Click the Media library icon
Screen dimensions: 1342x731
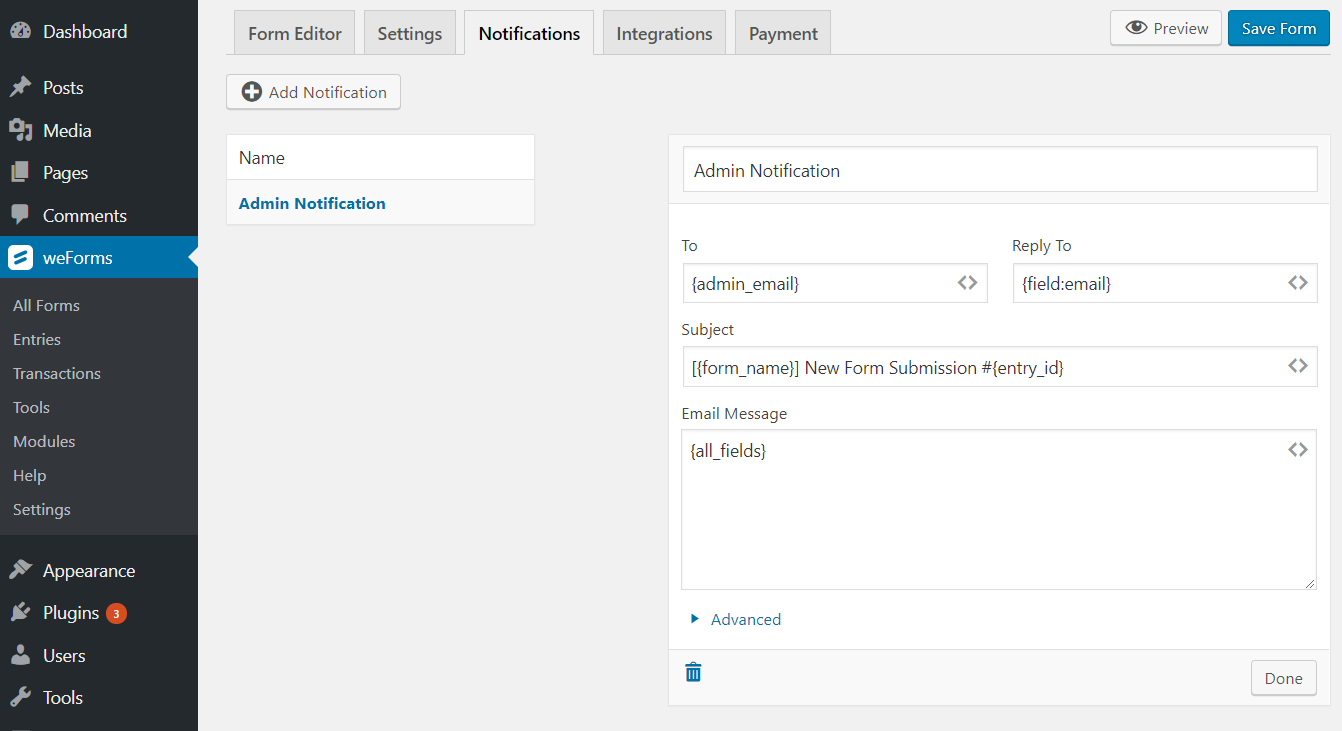tap(20, 130)
